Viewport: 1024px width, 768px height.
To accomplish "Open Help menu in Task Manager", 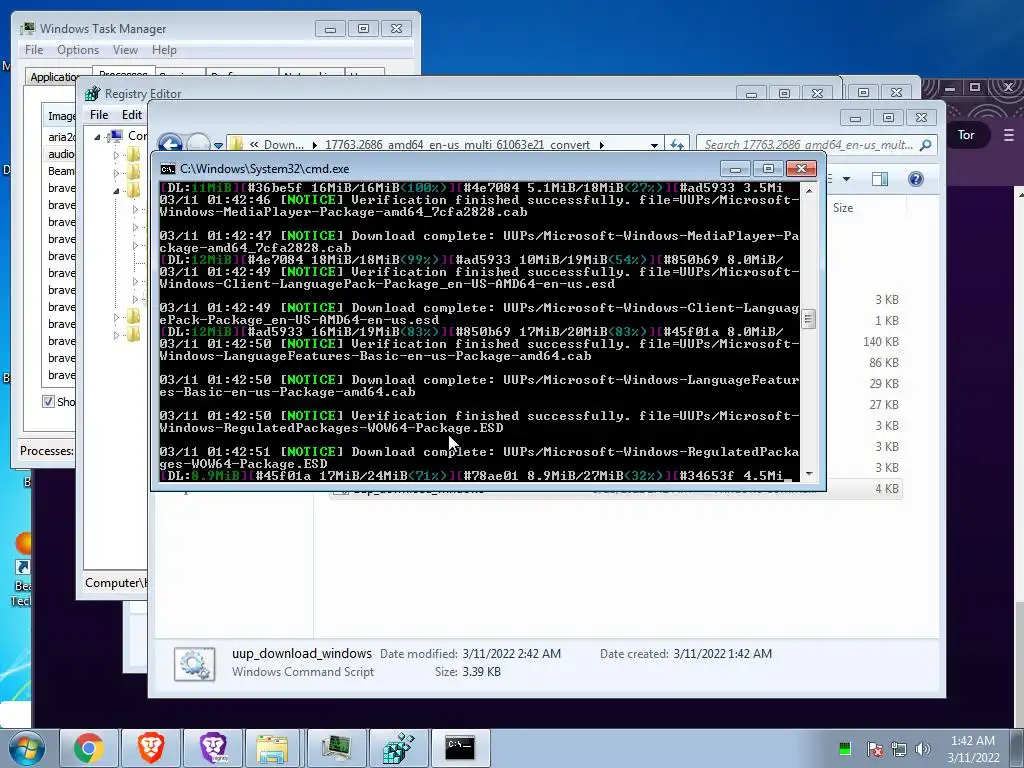I will pyautogui.click(x=164, y=50).
